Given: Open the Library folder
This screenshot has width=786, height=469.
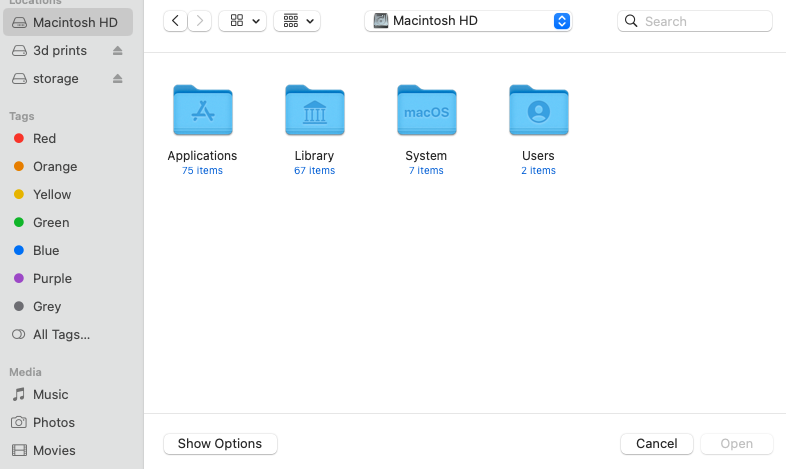Looking at the screenshot, I should [x=315, y=110].
